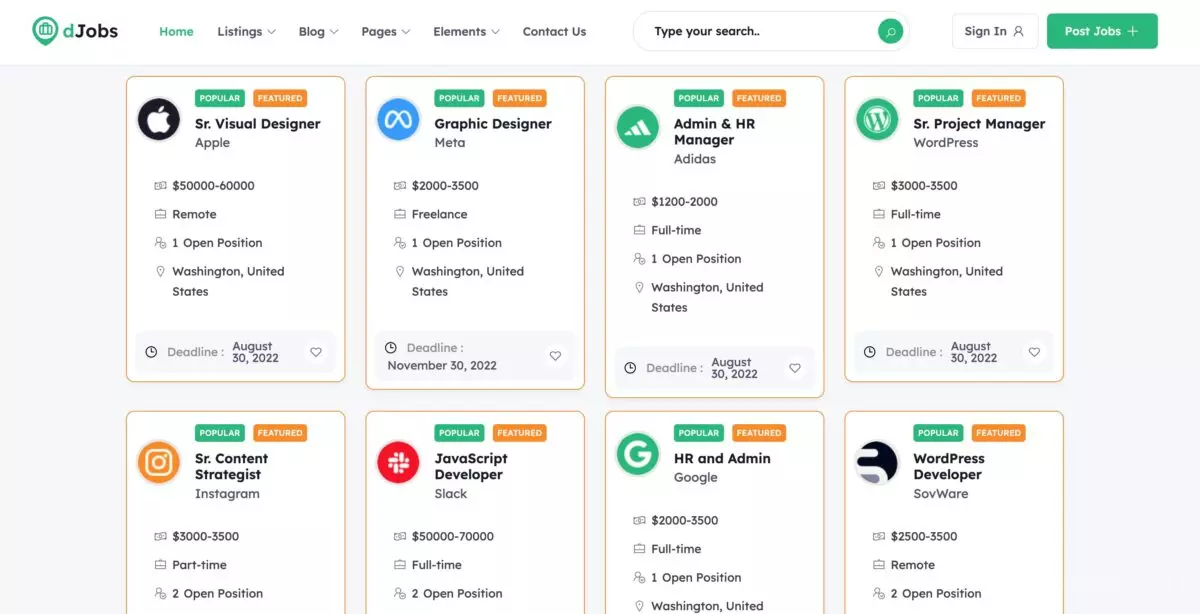Focus the Type your search field
The width and height of the screenshot is (1200, 614).
click(x=760, y=31)
